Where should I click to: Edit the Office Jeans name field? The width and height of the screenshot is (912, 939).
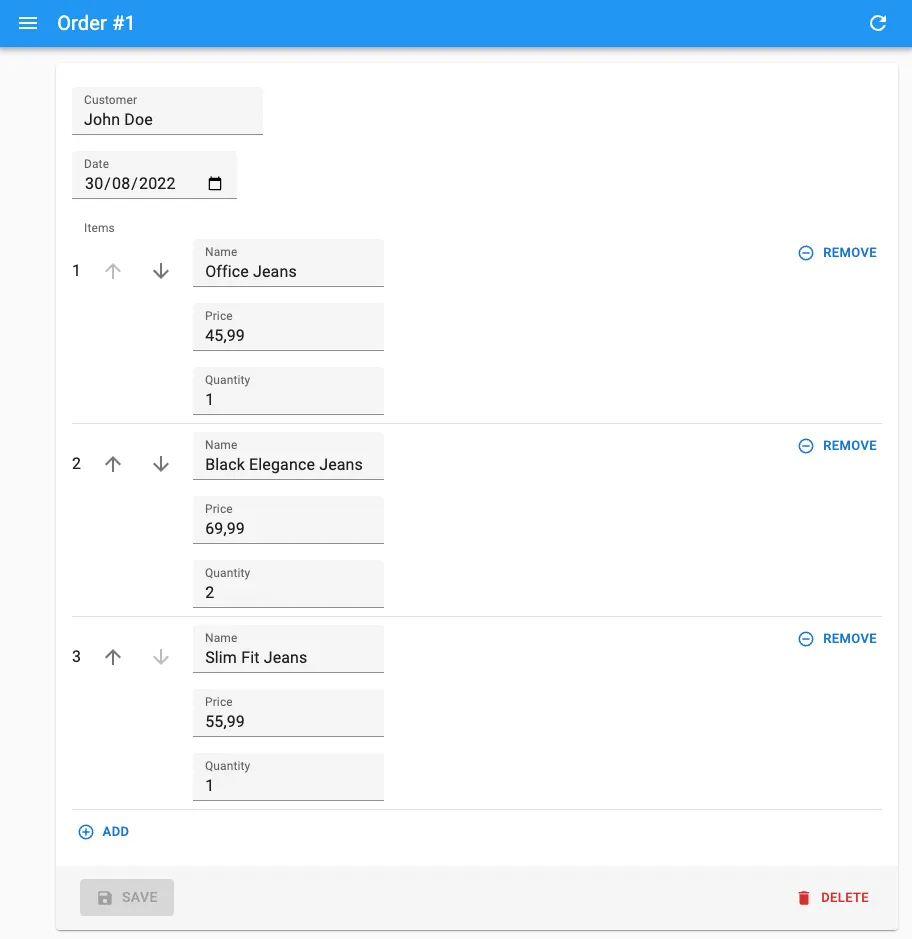click(288, 272)
